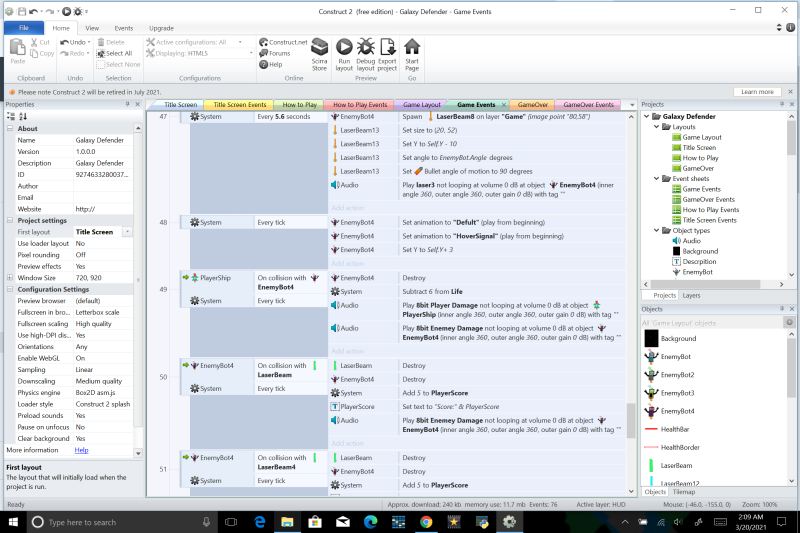Collapse the Project settings section

click(x=10, y=220)
